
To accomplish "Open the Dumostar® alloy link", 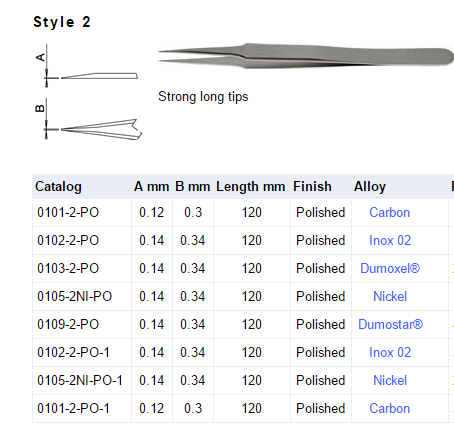I will [390, 325].
